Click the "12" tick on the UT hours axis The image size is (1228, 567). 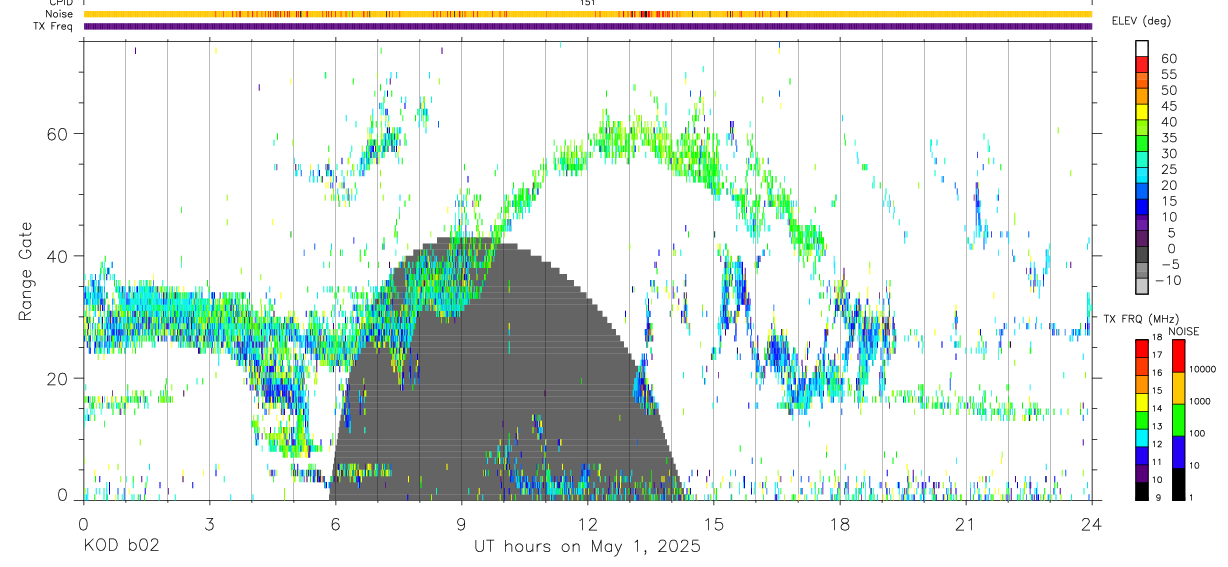[587, 524]
